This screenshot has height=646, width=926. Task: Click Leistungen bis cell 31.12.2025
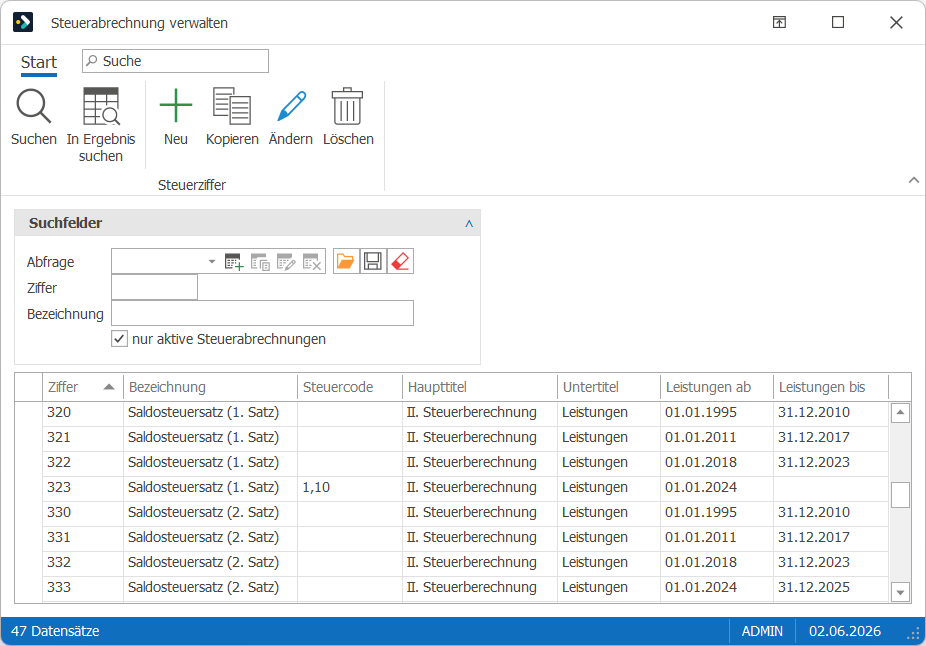coord(830,588)
